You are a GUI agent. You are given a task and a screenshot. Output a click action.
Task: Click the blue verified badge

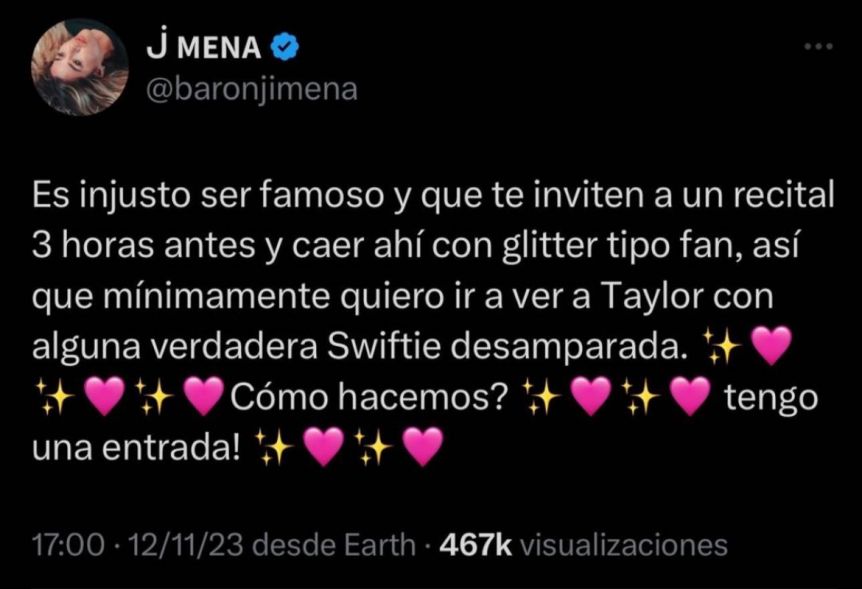coord(285,47)
